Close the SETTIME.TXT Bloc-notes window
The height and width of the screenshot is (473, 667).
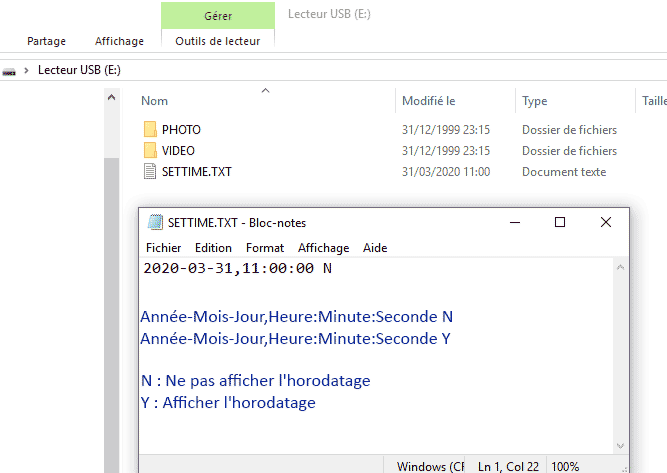click(x=606, y=222)
